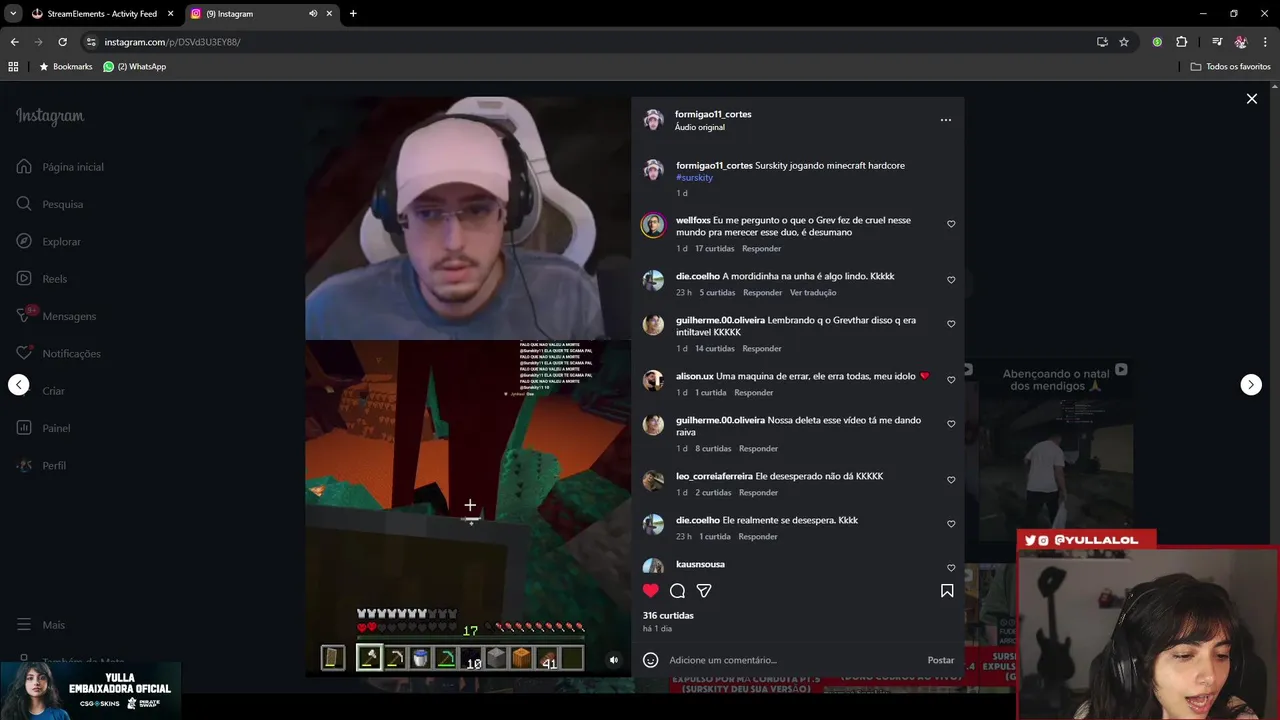This screenshot has height=720, width=1280.
Task: Click the comment bubble icon
Action: (x=677, y=590)
